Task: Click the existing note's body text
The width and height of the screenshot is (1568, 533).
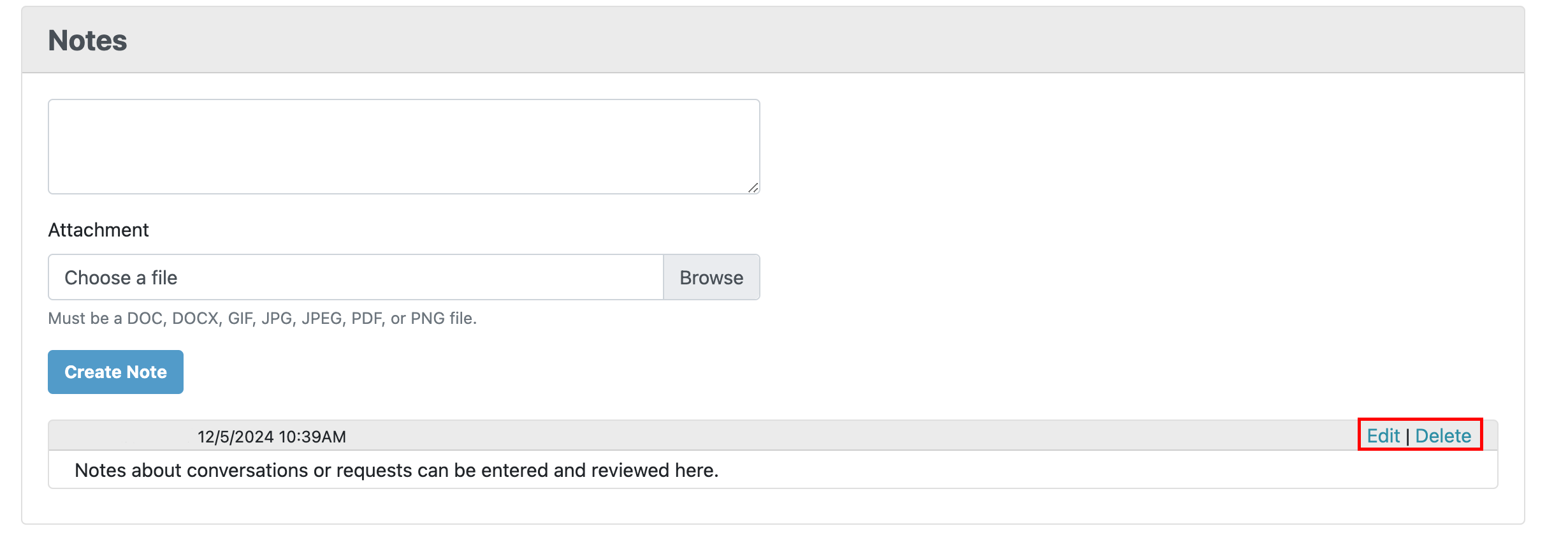Action: pos(396,471)
